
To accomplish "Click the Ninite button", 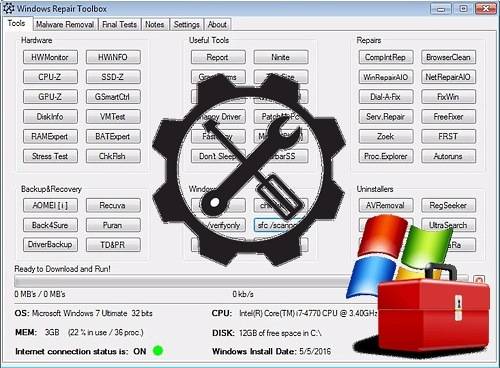I will [281, 57].
